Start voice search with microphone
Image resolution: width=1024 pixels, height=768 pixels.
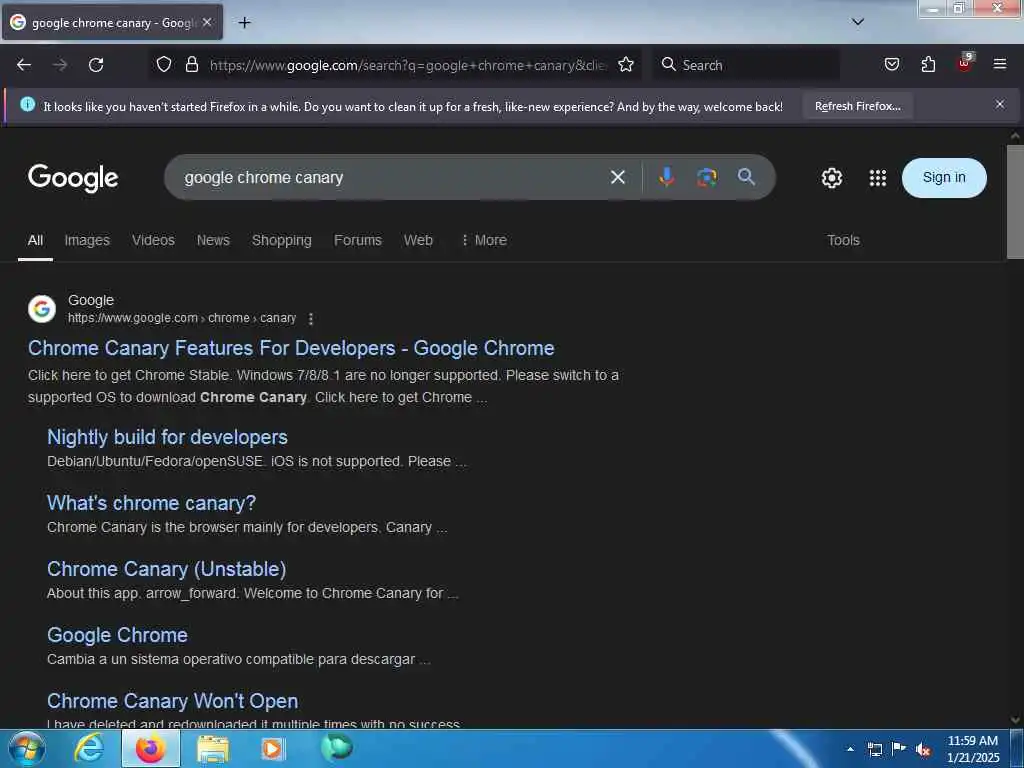tap(666, 177)
